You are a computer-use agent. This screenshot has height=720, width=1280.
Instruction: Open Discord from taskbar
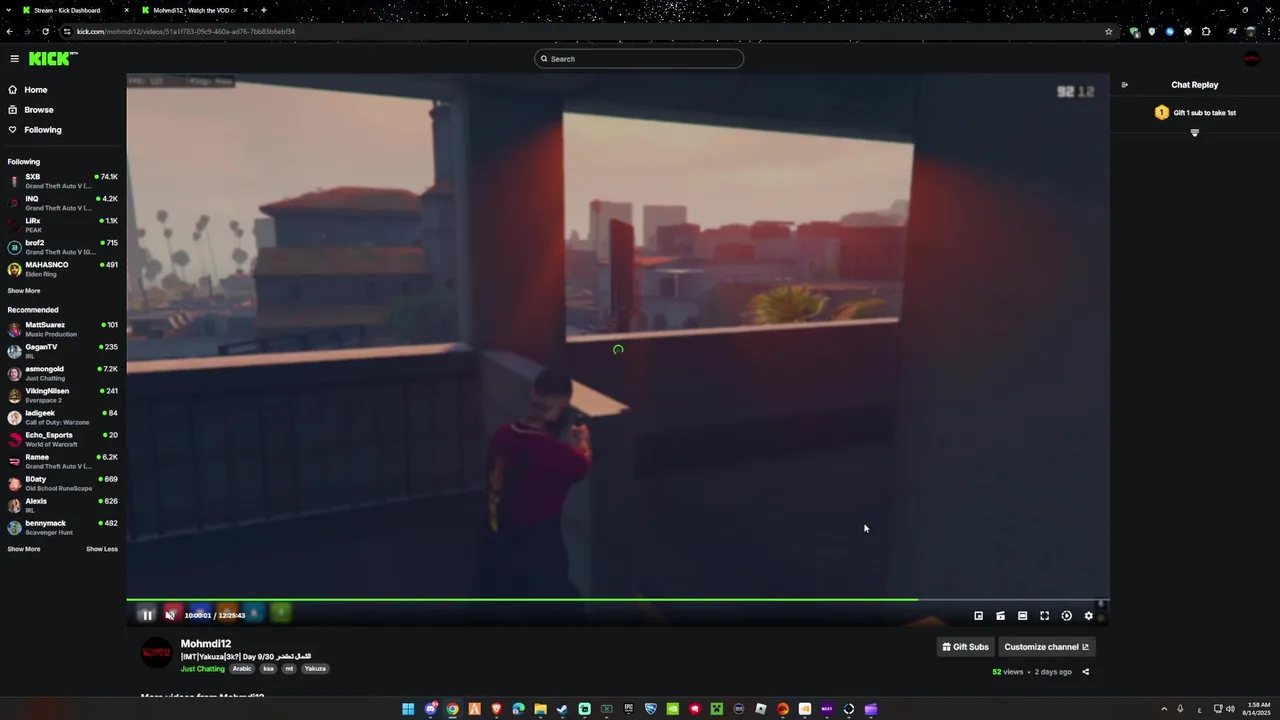tap(431, 709)
